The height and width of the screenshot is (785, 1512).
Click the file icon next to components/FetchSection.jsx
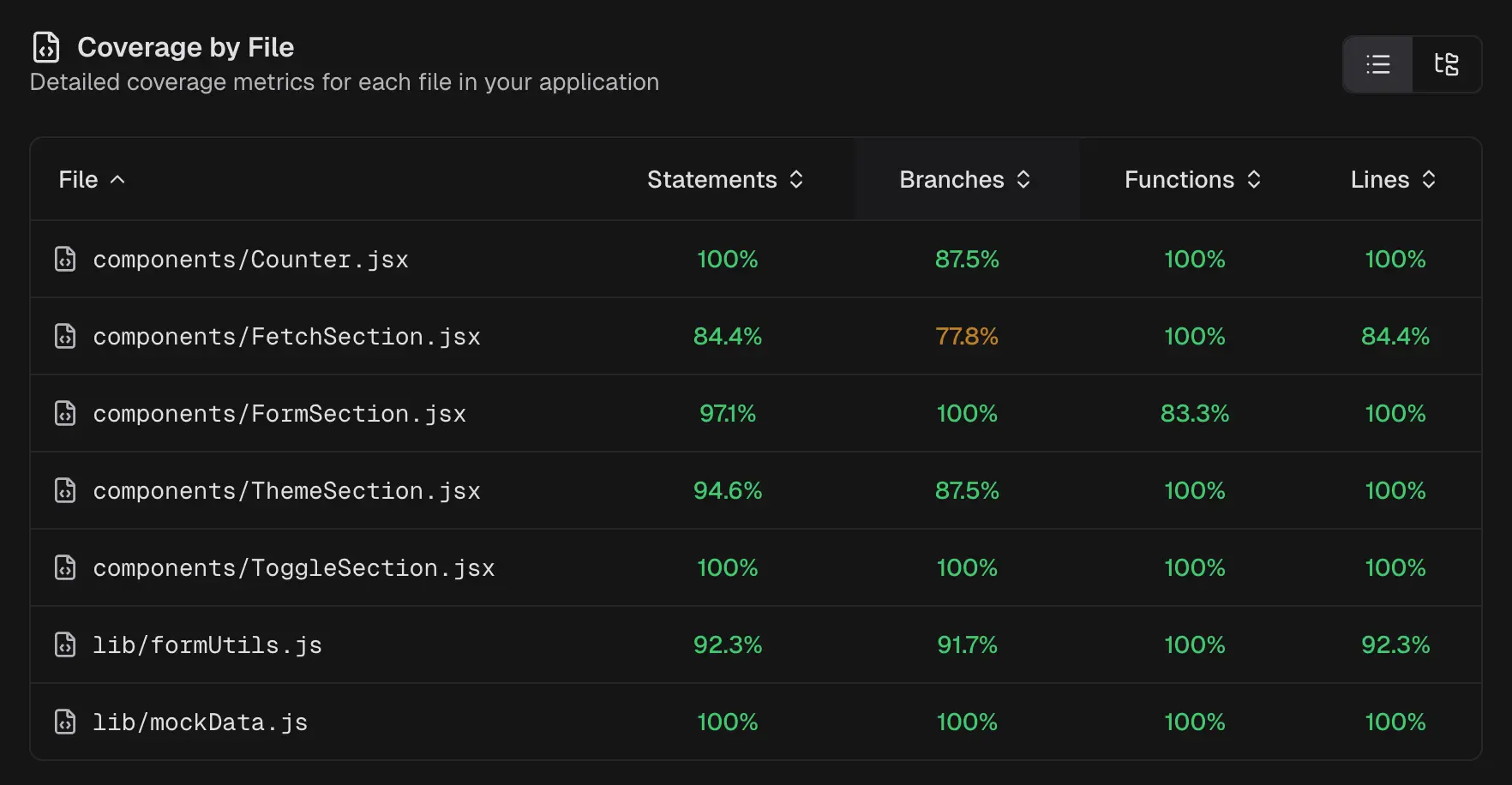[x=65, y=336]
